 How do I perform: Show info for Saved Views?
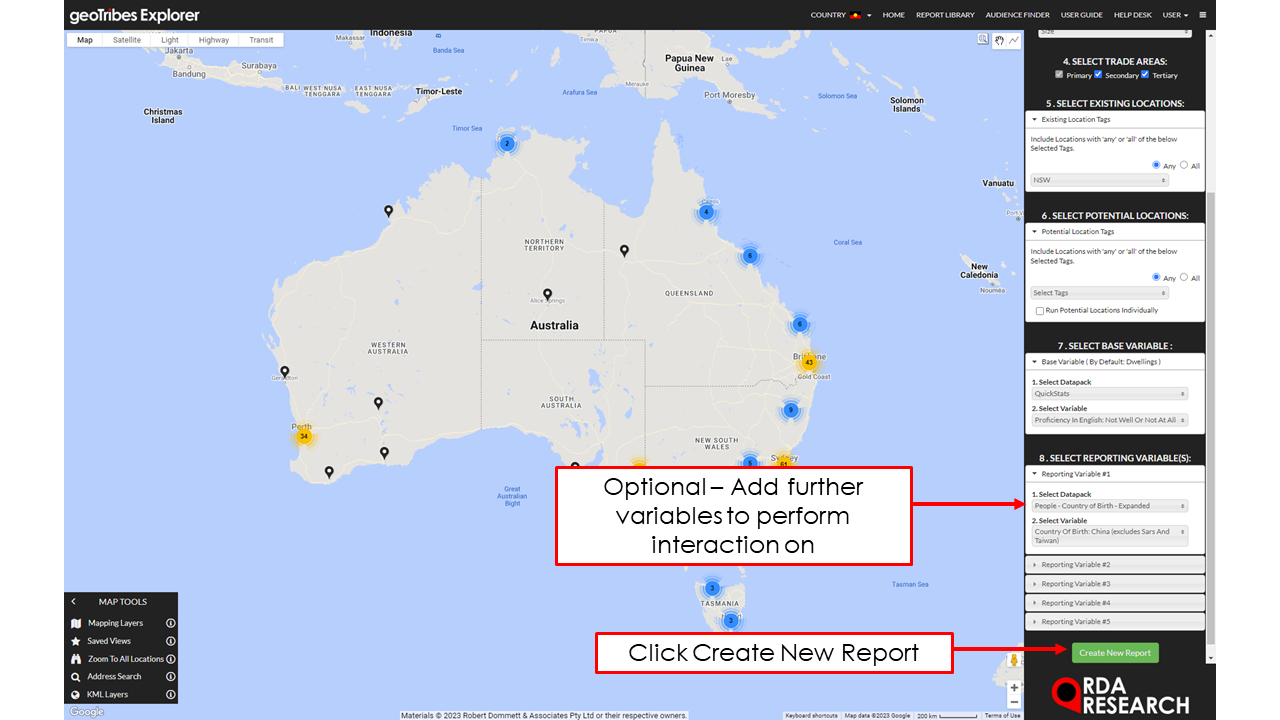pos(170,641)
